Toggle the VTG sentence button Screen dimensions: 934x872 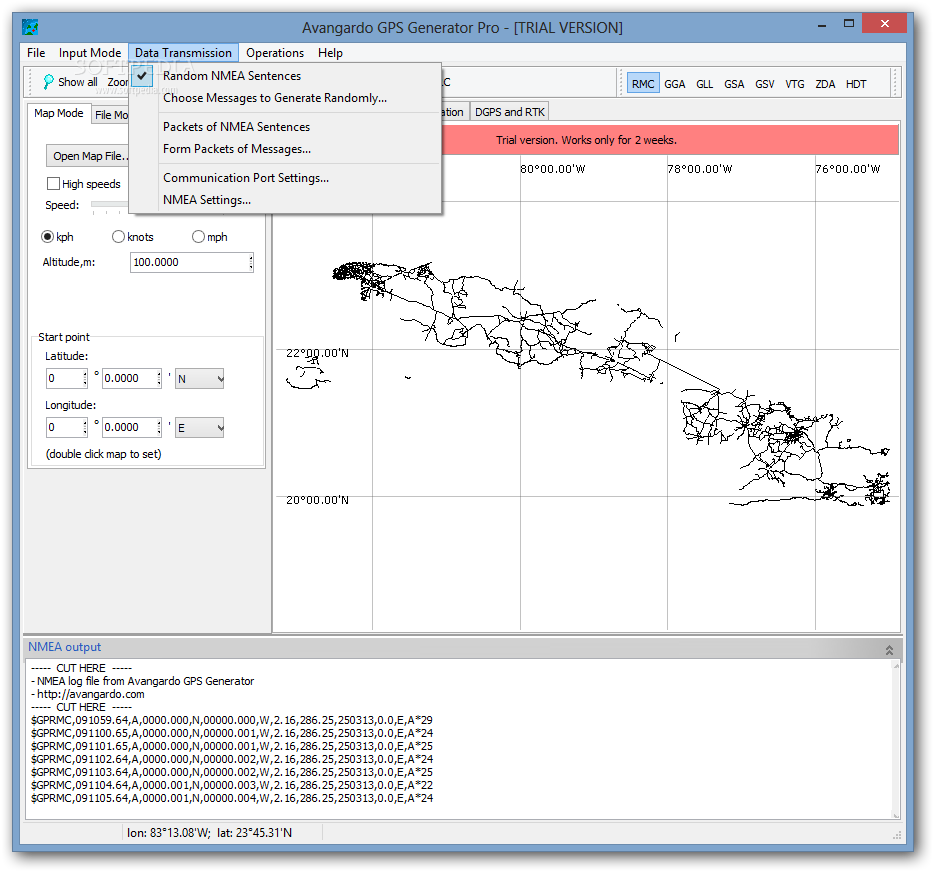pos(795,84)
